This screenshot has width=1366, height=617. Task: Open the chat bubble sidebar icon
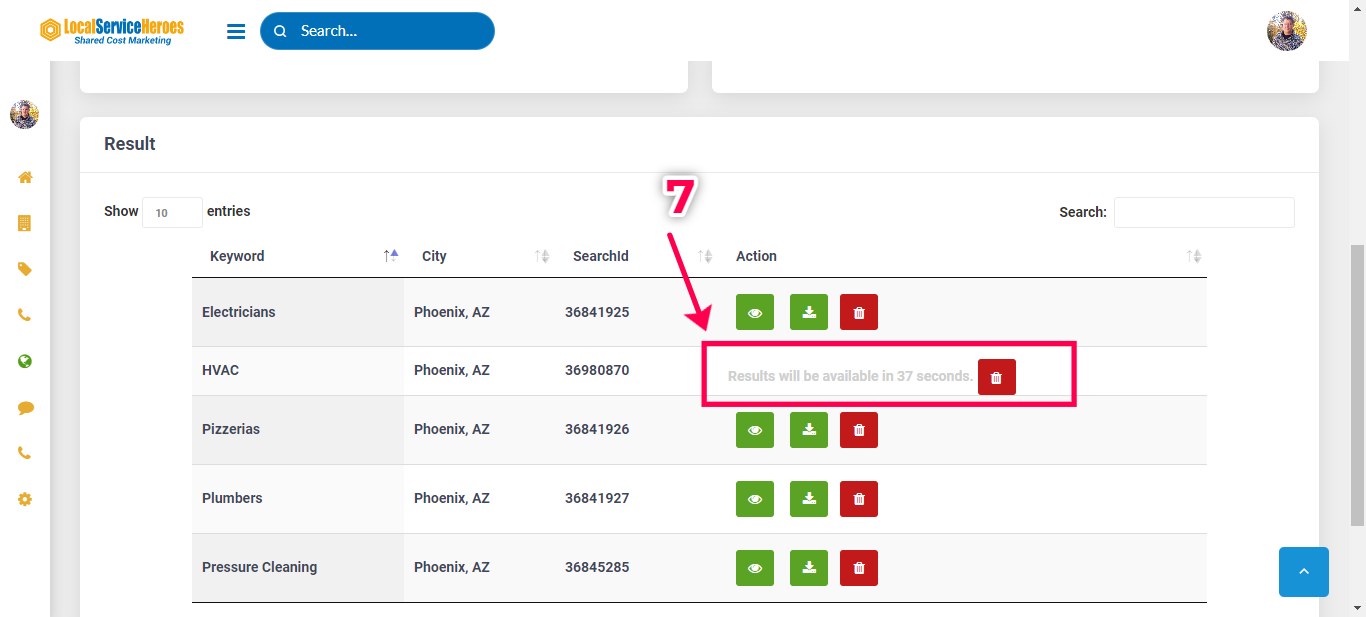click(x=25, y=408)
